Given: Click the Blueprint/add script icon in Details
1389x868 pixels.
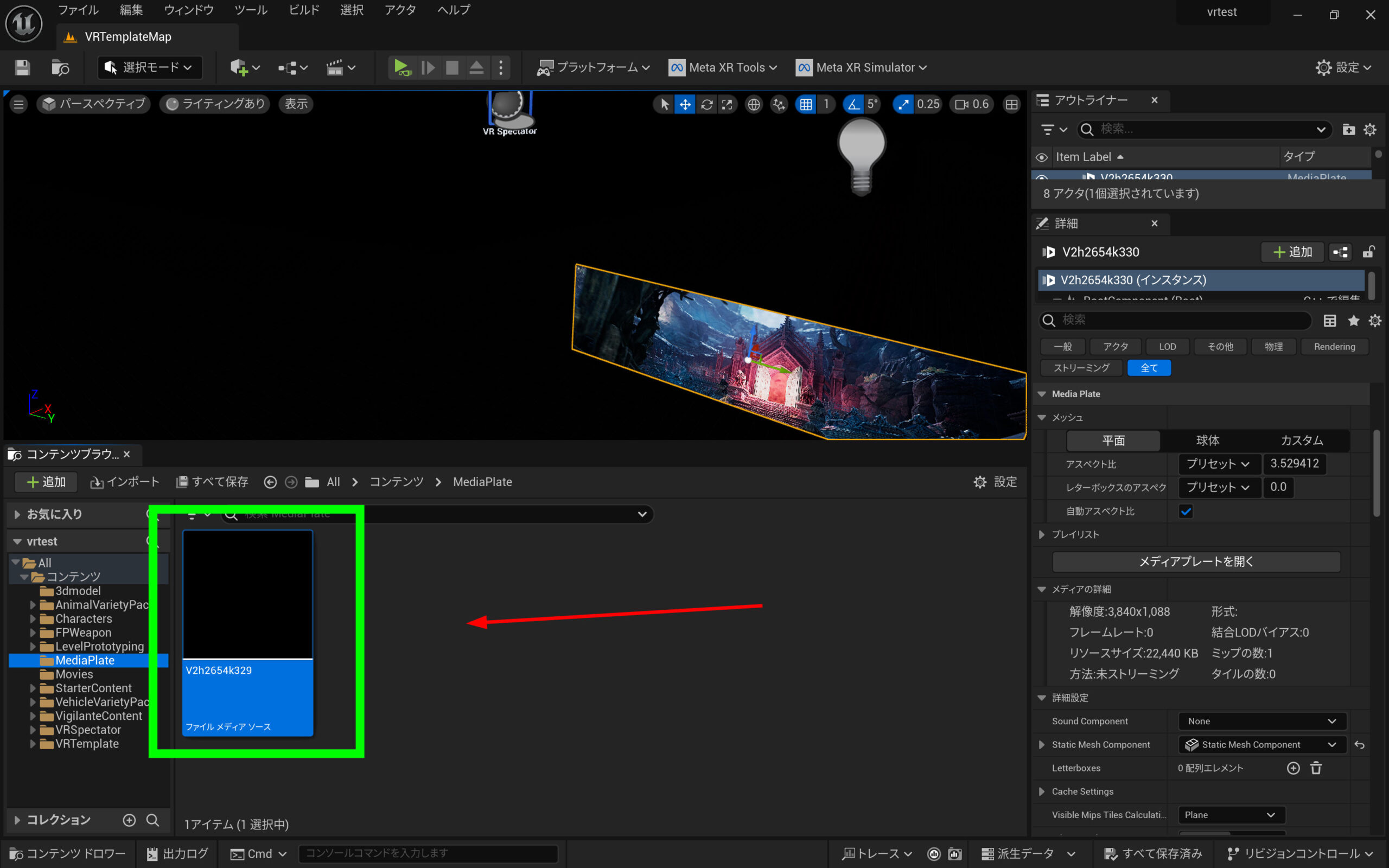Looking at the screenshot, I should point(1340,252).
